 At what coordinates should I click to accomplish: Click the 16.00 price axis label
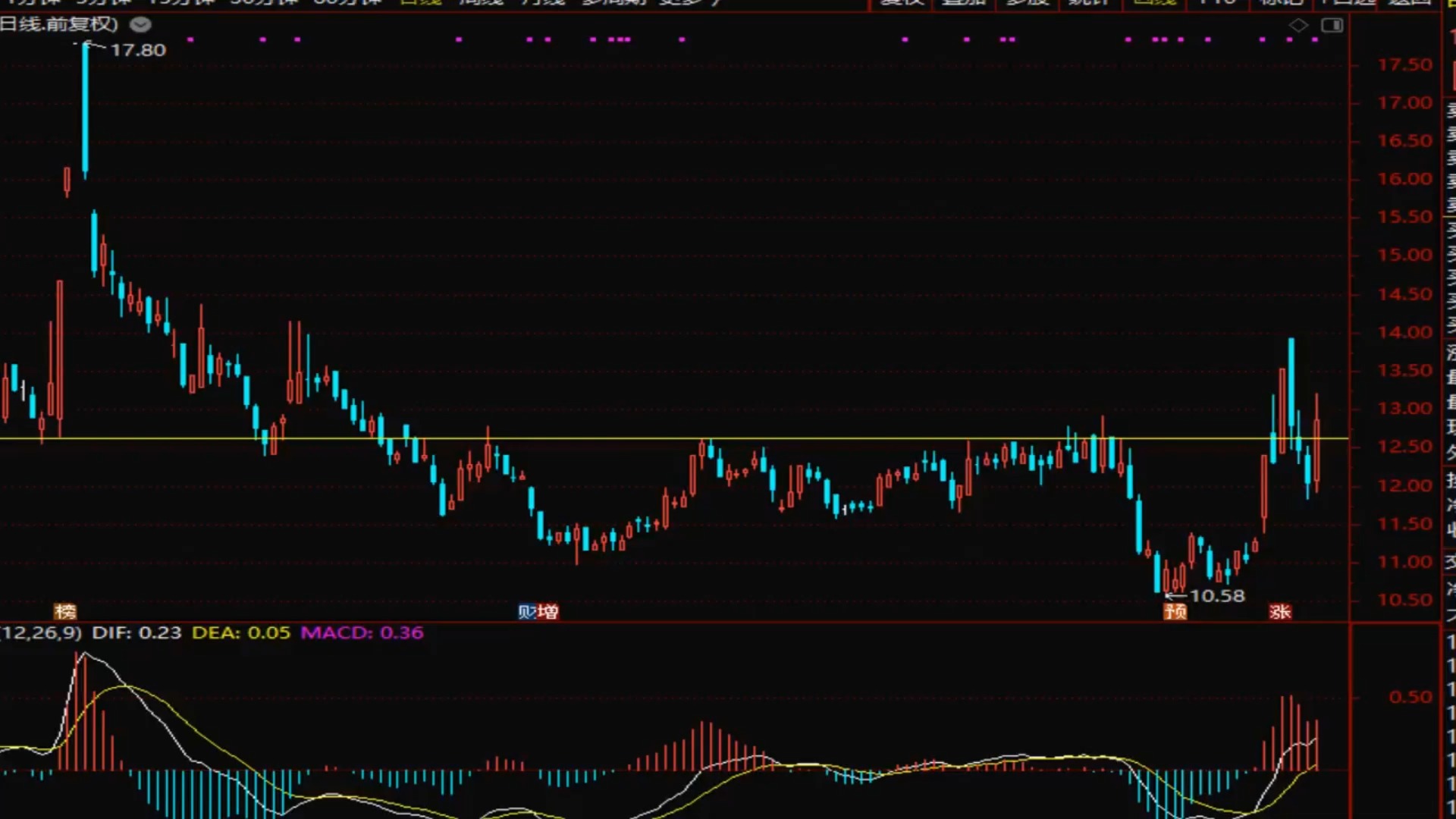pos(1404,179)
